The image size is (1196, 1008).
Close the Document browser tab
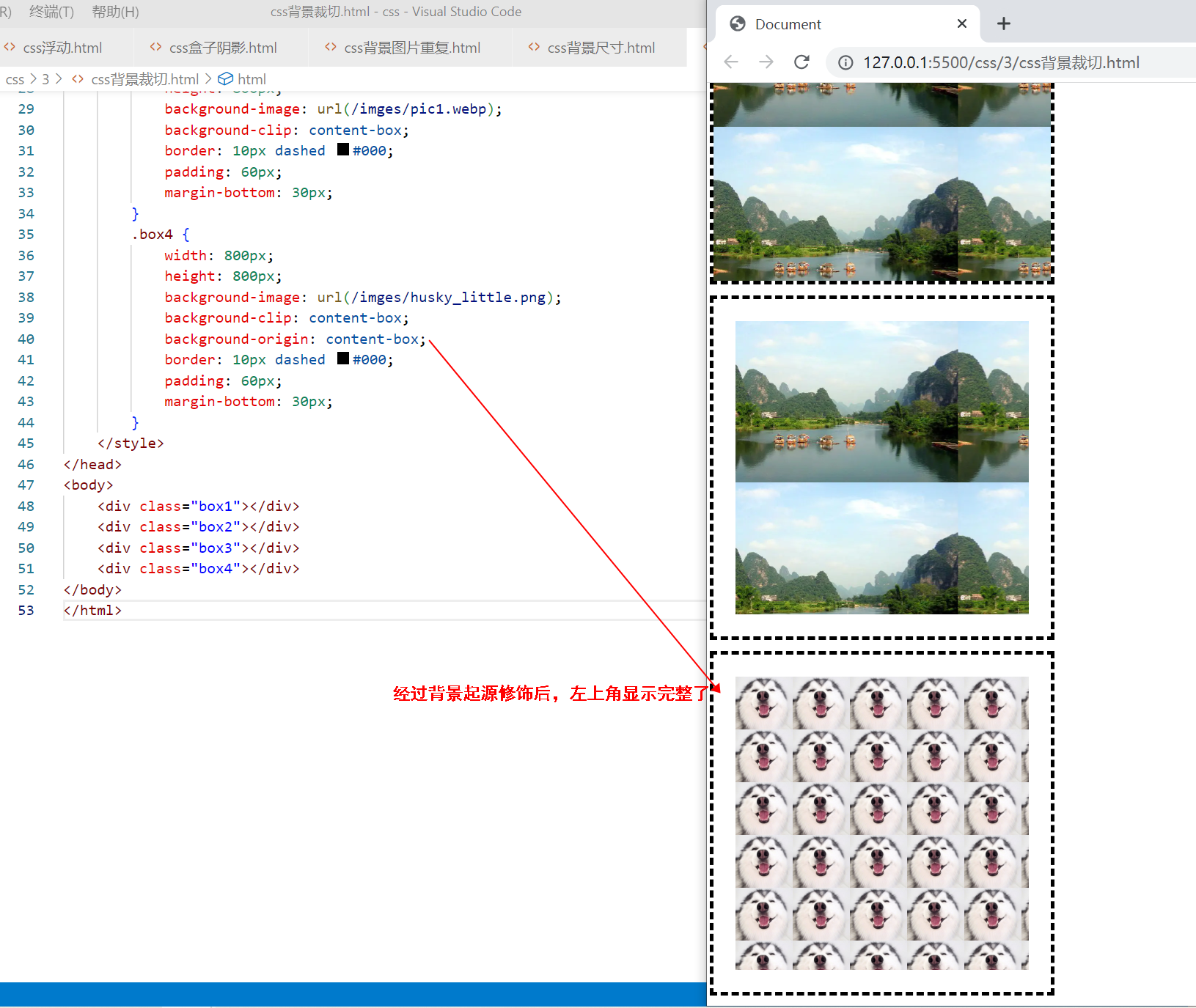pyautogui.click(x=962, y=23)
